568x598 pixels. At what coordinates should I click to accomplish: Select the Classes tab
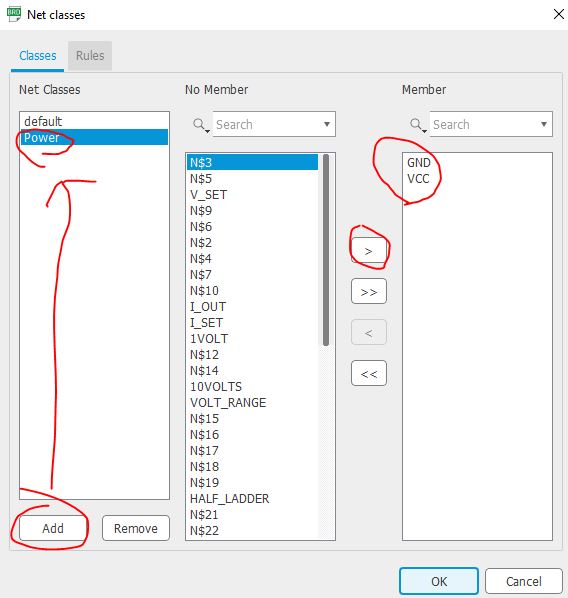click(38, 56)
